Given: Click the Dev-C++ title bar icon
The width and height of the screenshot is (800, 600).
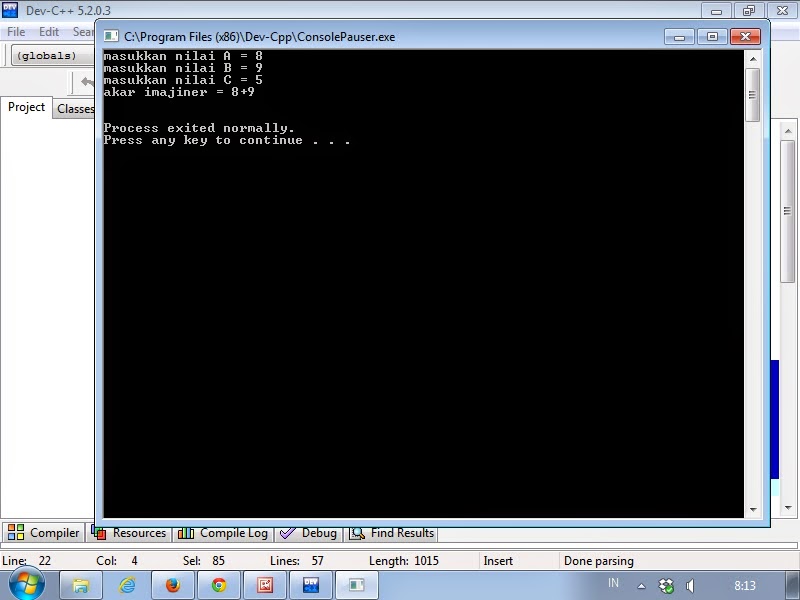Looking at the screenshot, I should [10, 10].
